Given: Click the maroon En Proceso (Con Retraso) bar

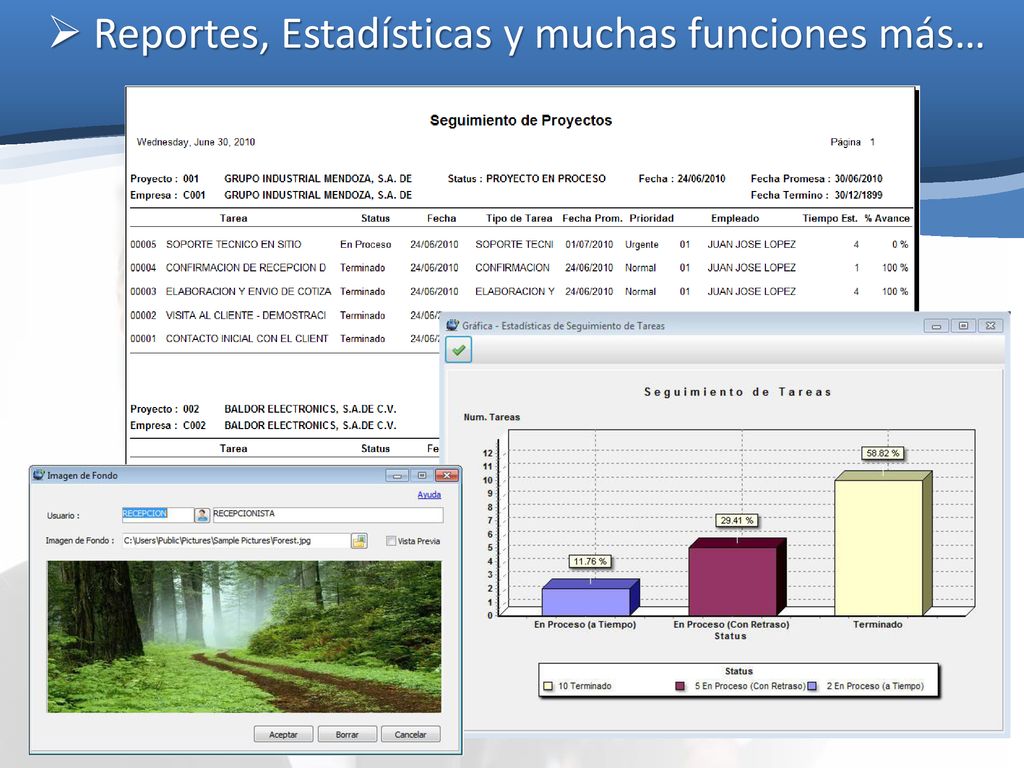Looking at the screenshot, I should pyautogui.click(x=733, y=581).
